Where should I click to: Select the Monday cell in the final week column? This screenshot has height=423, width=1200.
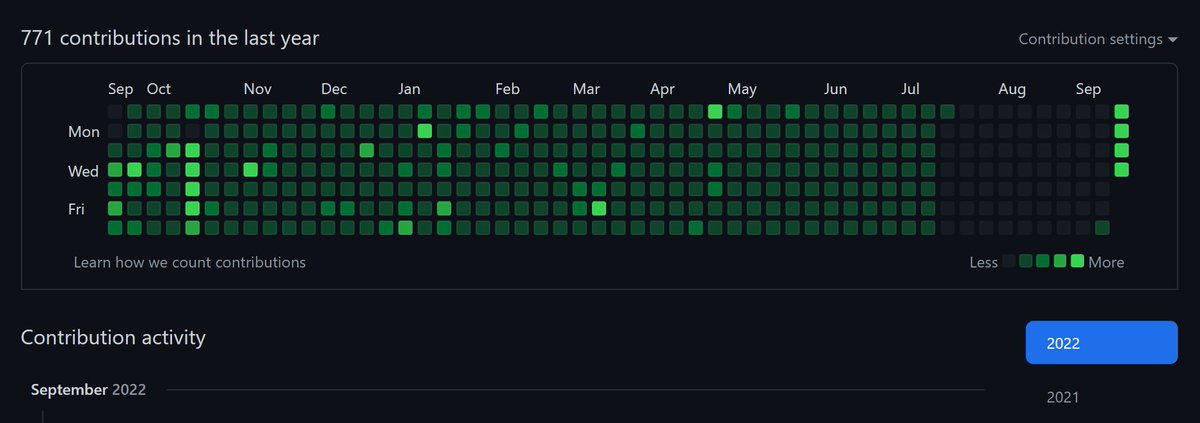(x=1122, y=131)
